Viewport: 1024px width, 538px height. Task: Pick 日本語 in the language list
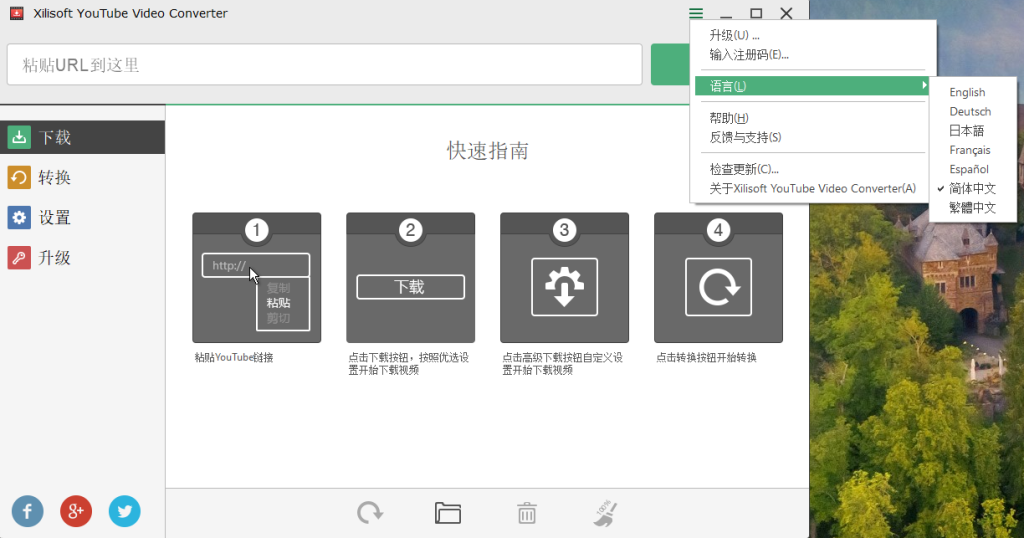[966, 130]
